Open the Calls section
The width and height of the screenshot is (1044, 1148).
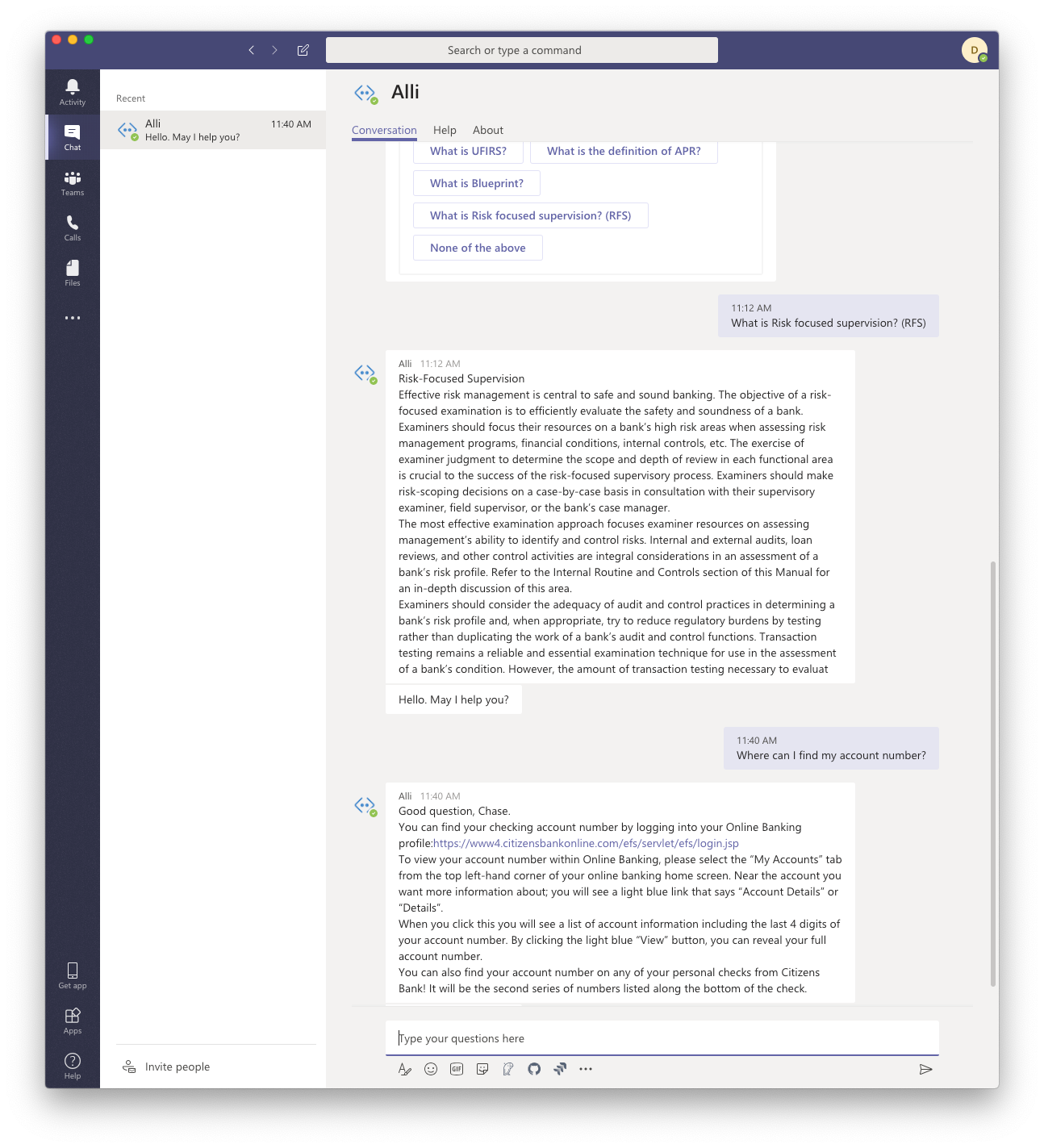point(73,228)
